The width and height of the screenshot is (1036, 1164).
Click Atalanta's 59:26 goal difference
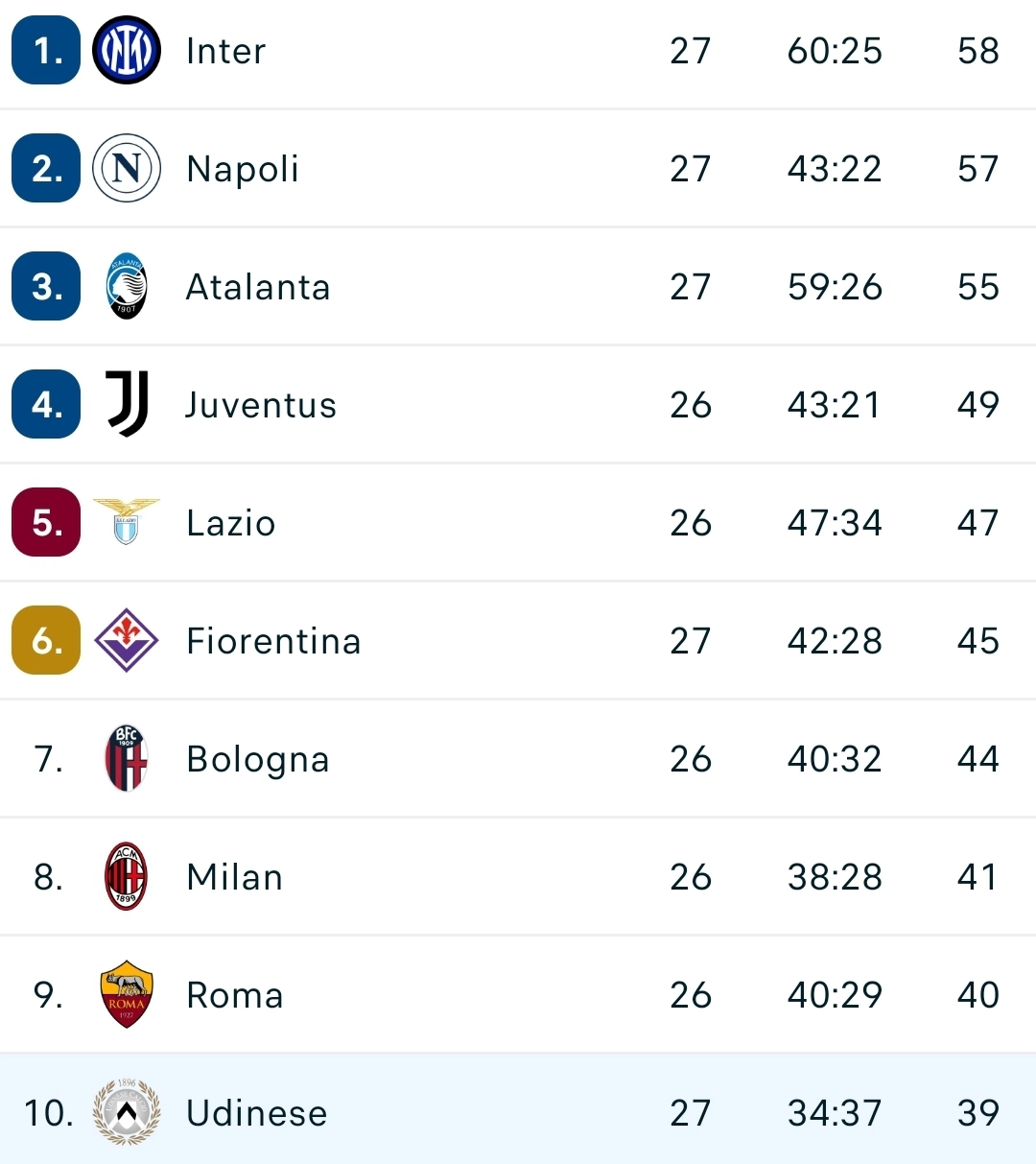click(835, 287)
